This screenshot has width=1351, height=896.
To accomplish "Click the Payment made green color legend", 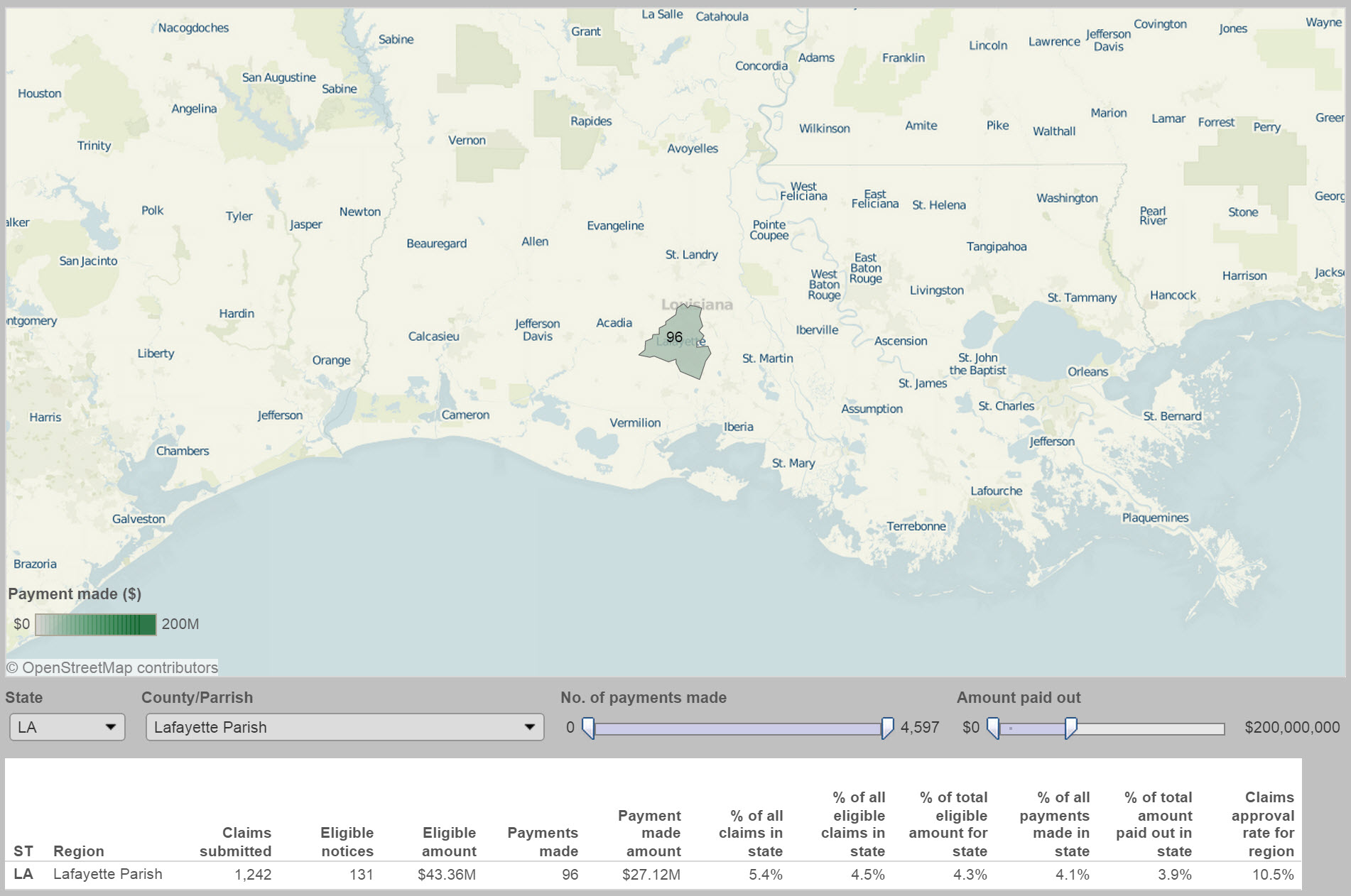I will [95, 624].
